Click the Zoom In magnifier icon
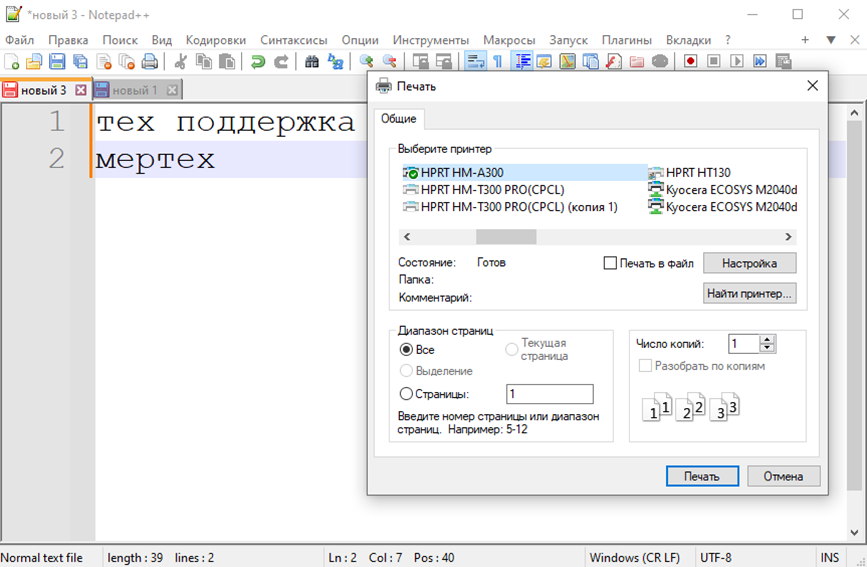The height and width of the screenshot is (567, 867). coord(366,61)
